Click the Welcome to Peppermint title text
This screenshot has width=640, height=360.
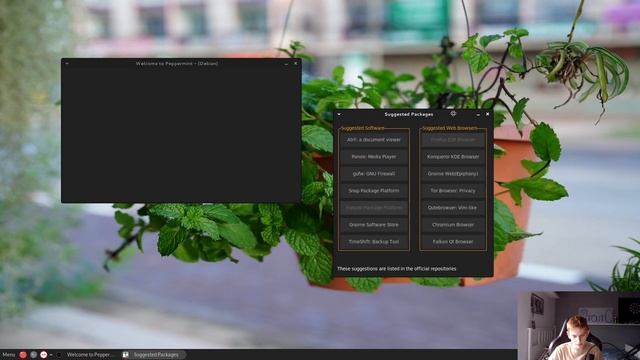177,64
